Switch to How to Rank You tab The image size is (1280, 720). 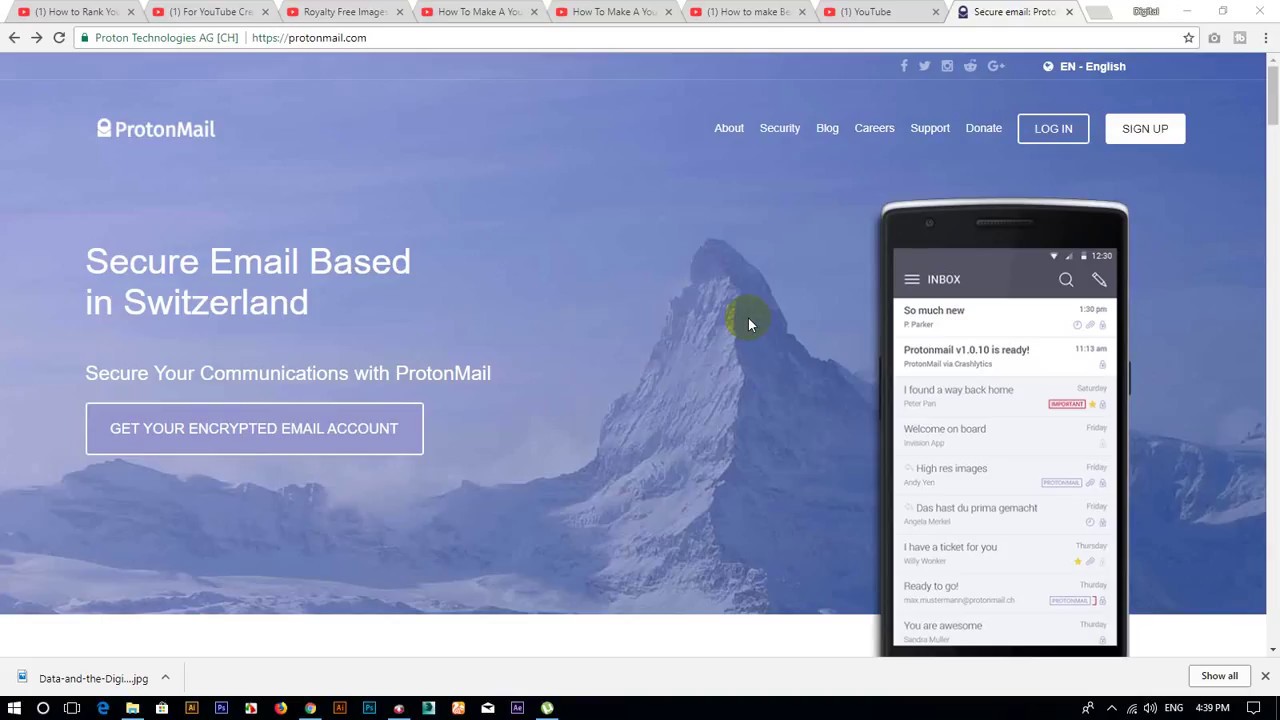(75, 12)
